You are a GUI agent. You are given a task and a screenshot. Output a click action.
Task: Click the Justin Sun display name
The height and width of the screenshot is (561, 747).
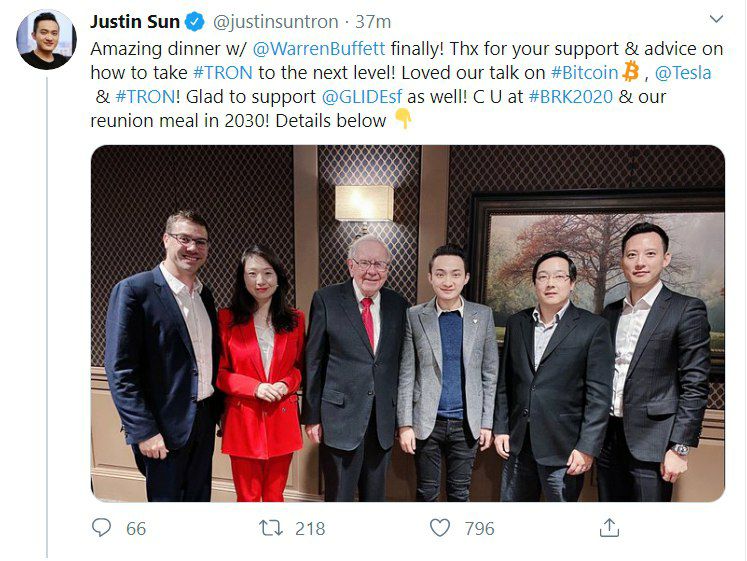pyautogui.click(x=135, y=22)
